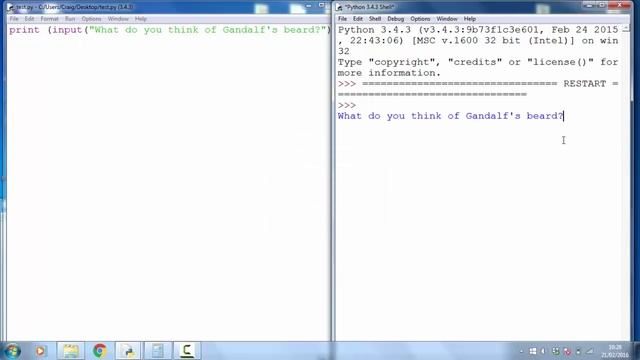Open Window menu in Python Shell window
Viewport: 640px width, 360px height.
coord(447,19)
